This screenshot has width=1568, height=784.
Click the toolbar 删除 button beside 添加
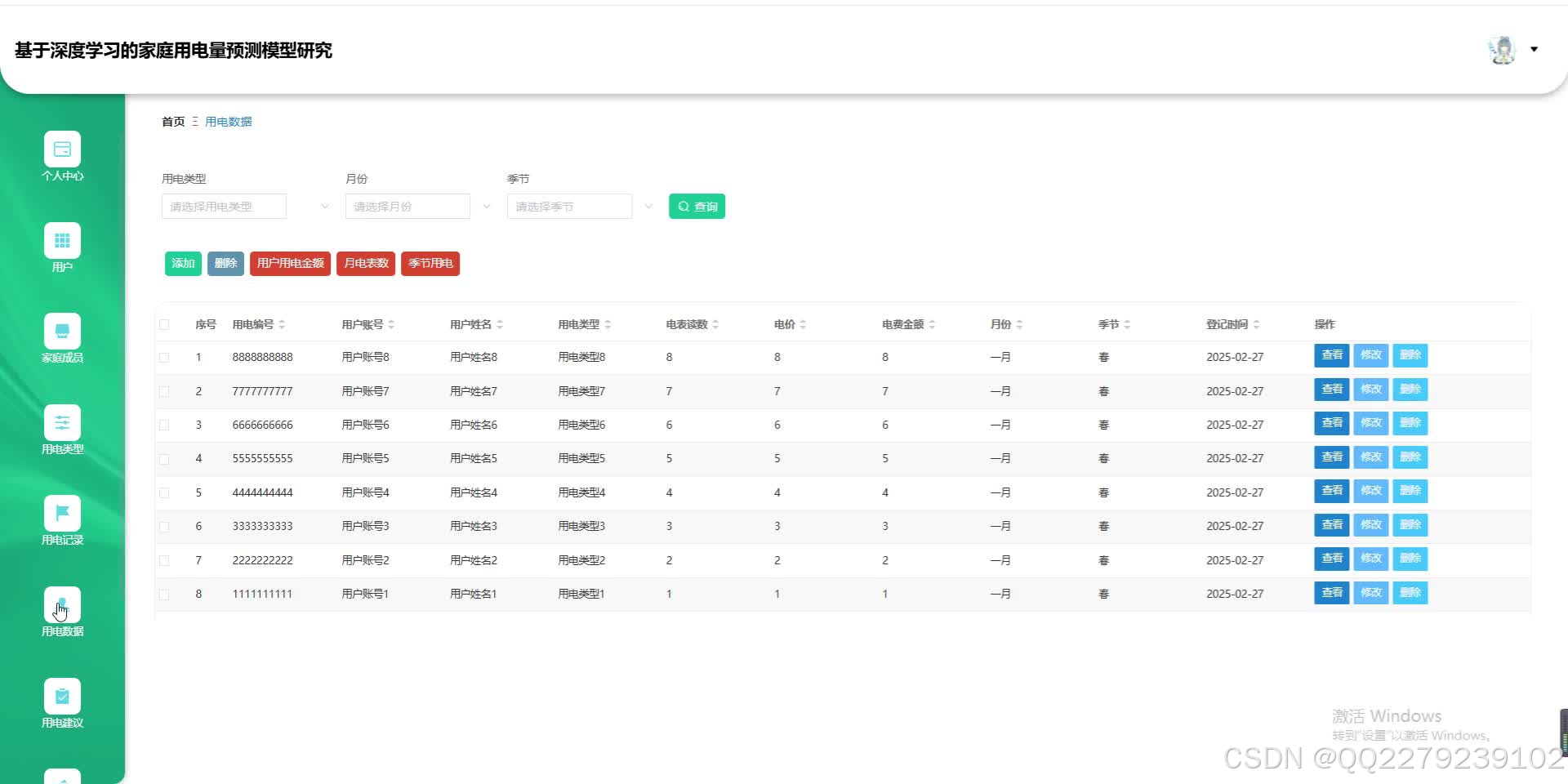(x=225, y=263)
